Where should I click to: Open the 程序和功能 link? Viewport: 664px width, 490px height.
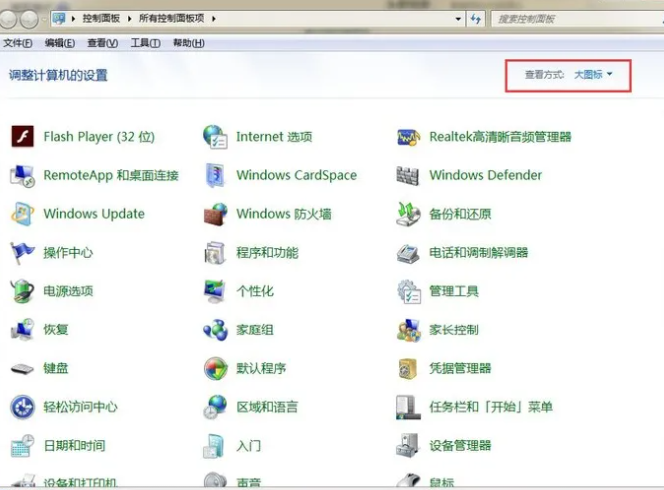pos(267,253)
